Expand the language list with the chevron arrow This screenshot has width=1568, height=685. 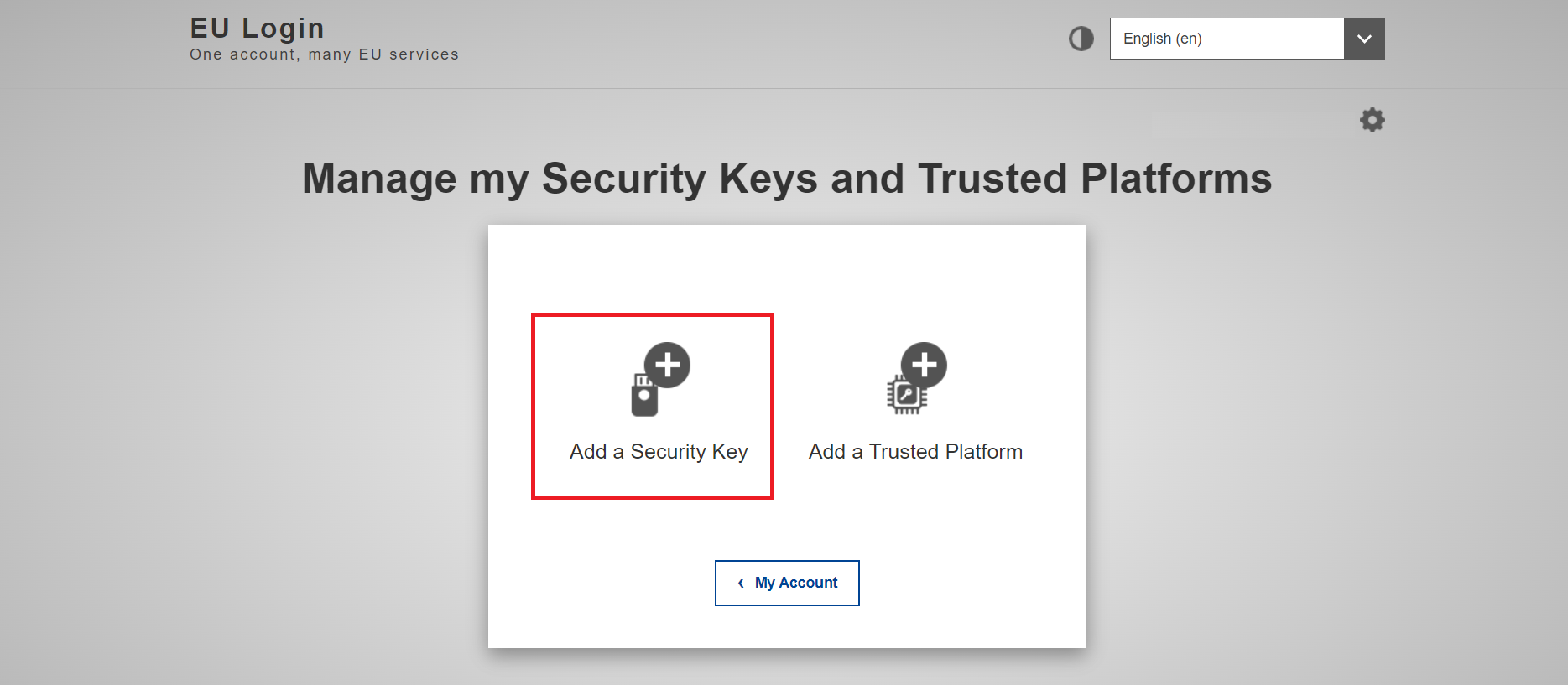tap(1364, 39)
